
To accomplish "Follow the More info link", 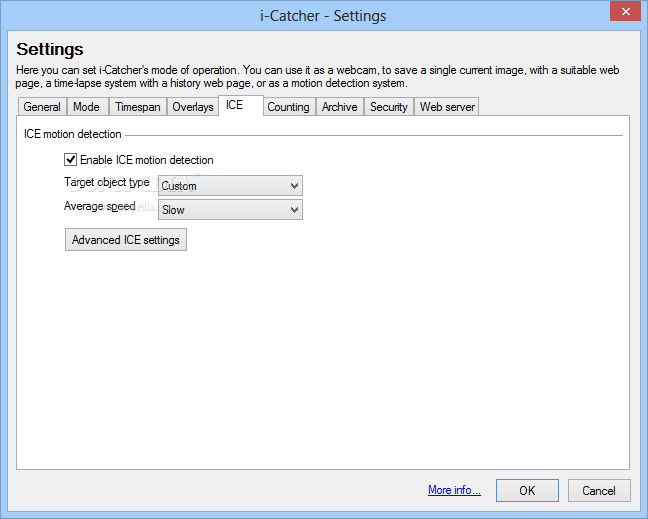I will point(454,490).
